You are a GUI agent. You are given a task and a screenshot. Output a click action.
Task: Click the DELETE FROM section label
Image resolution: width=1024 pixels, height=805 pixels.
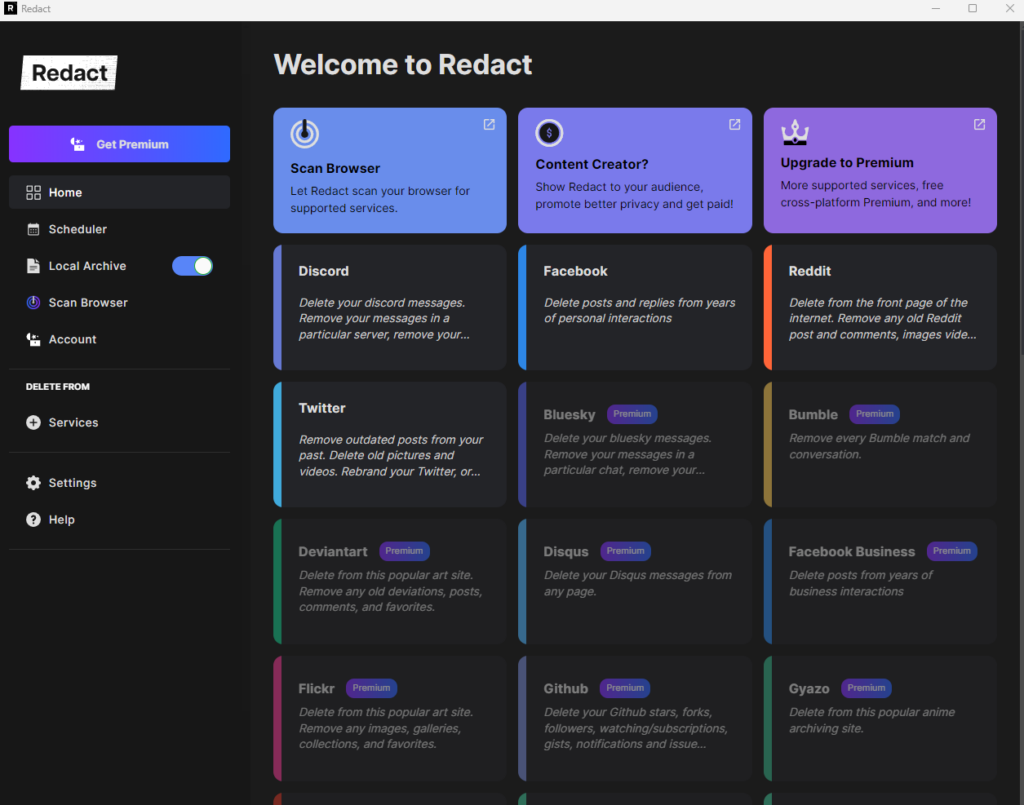57,387
